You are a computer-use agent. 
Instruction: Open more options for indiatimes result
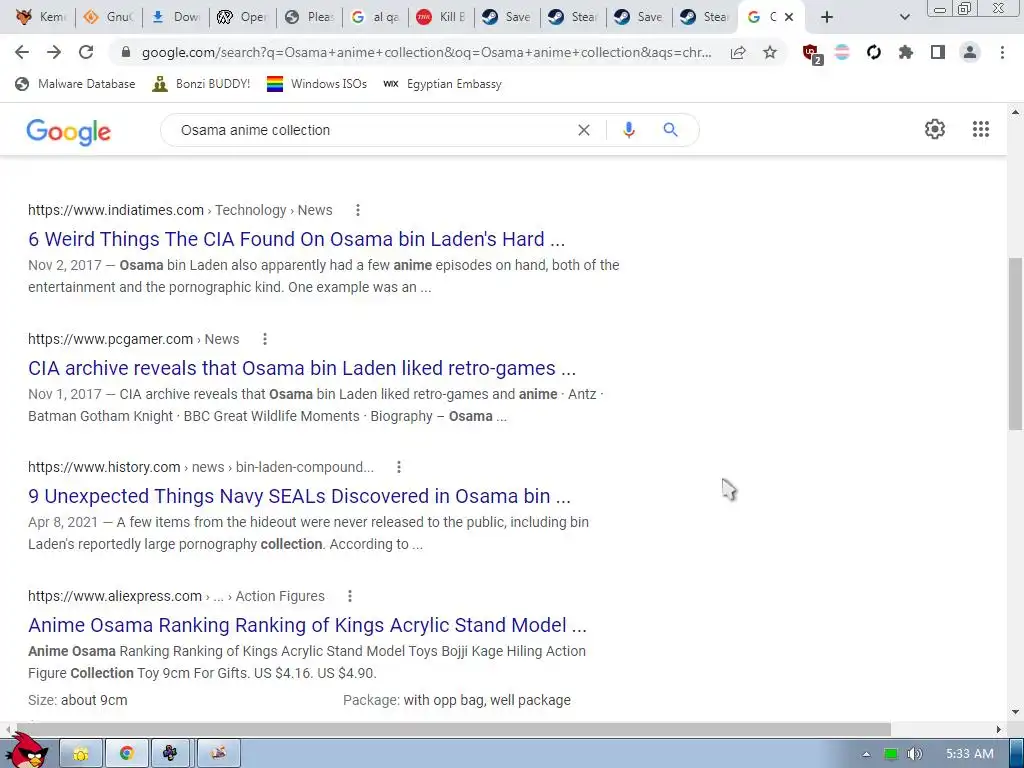pos(357,210)
